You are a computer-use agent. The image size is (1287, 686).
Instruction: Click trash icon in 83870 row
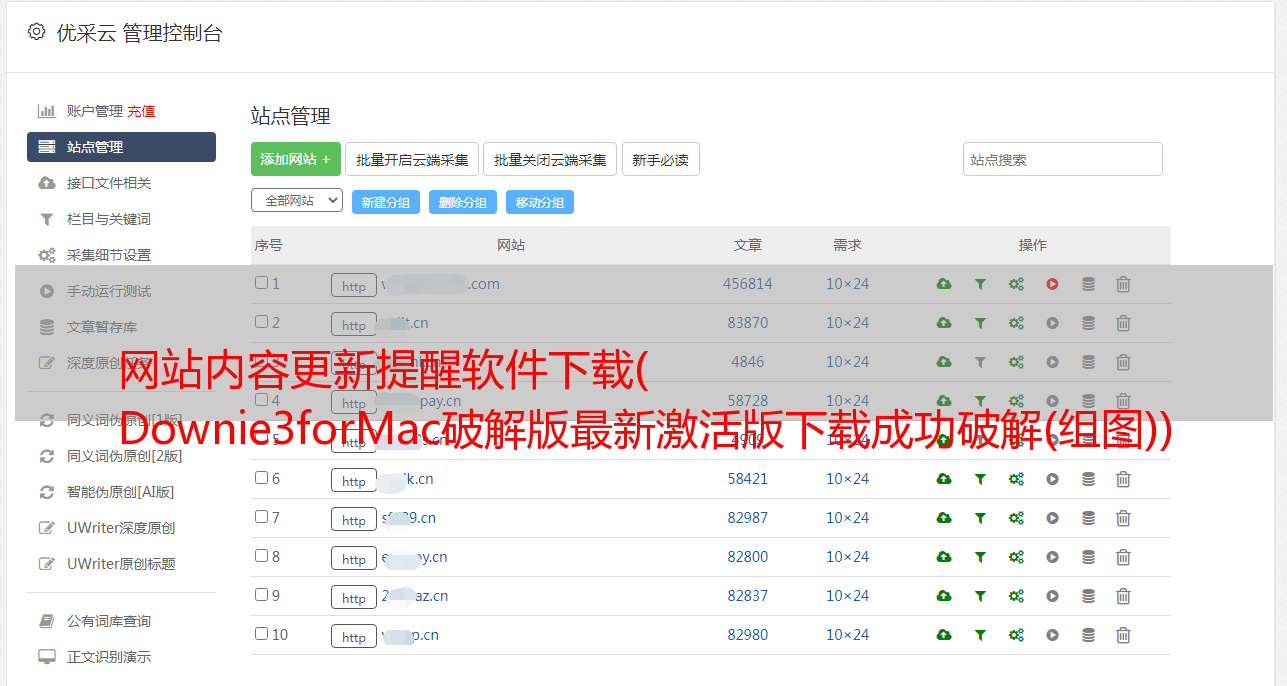pos(1123,323)
